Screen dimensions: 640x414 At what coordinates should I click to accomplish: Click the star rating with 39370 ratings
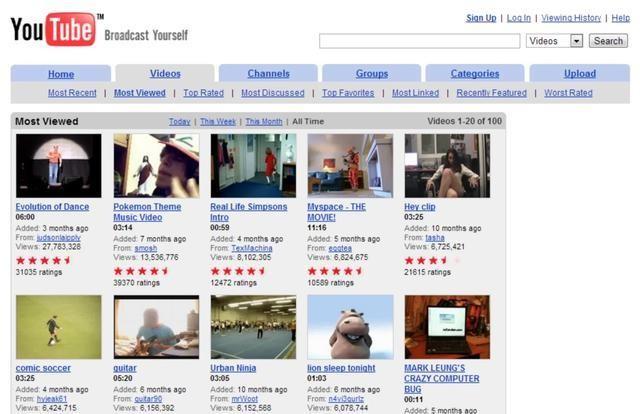(141, 271)
